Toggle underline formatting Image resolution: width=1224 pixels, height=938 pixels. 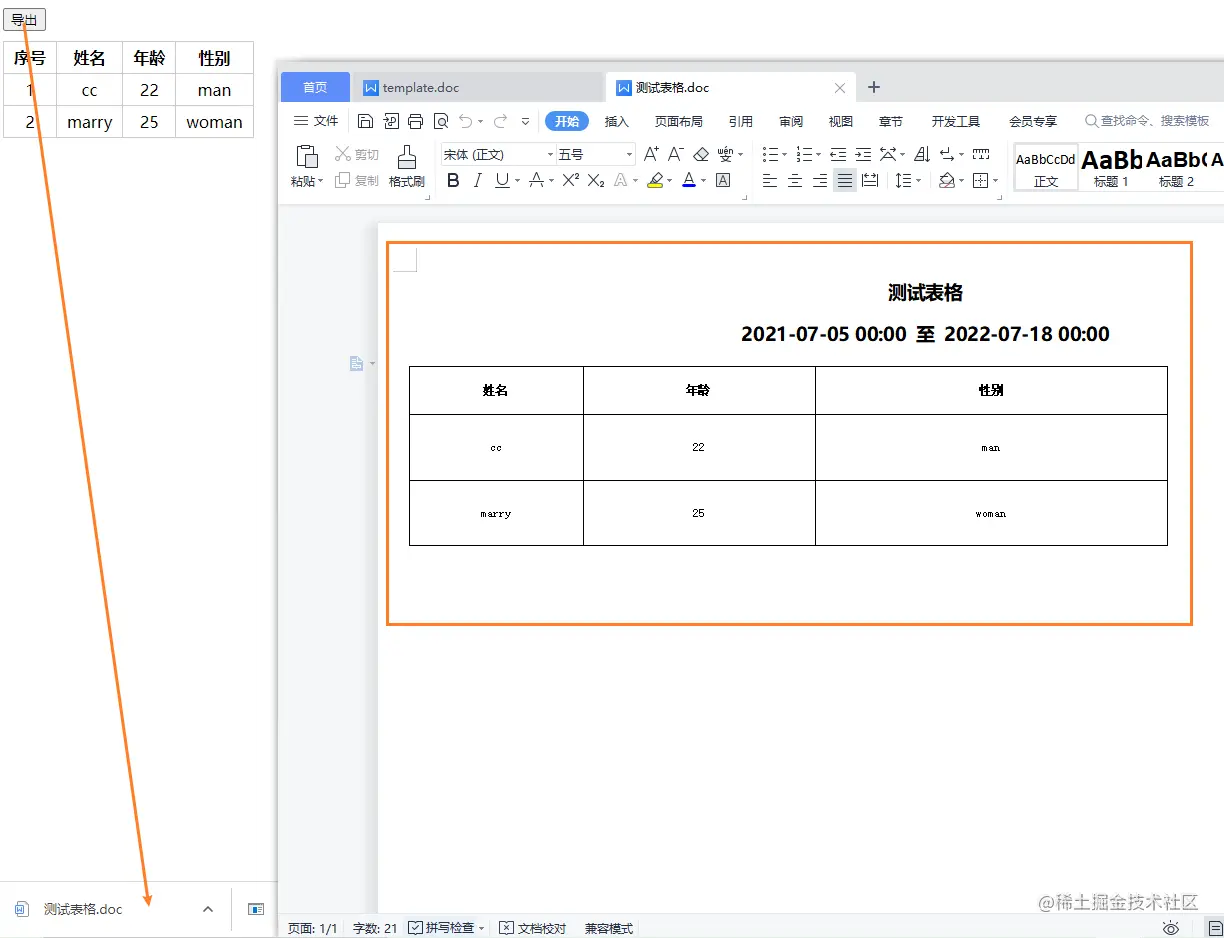[502, 181]
